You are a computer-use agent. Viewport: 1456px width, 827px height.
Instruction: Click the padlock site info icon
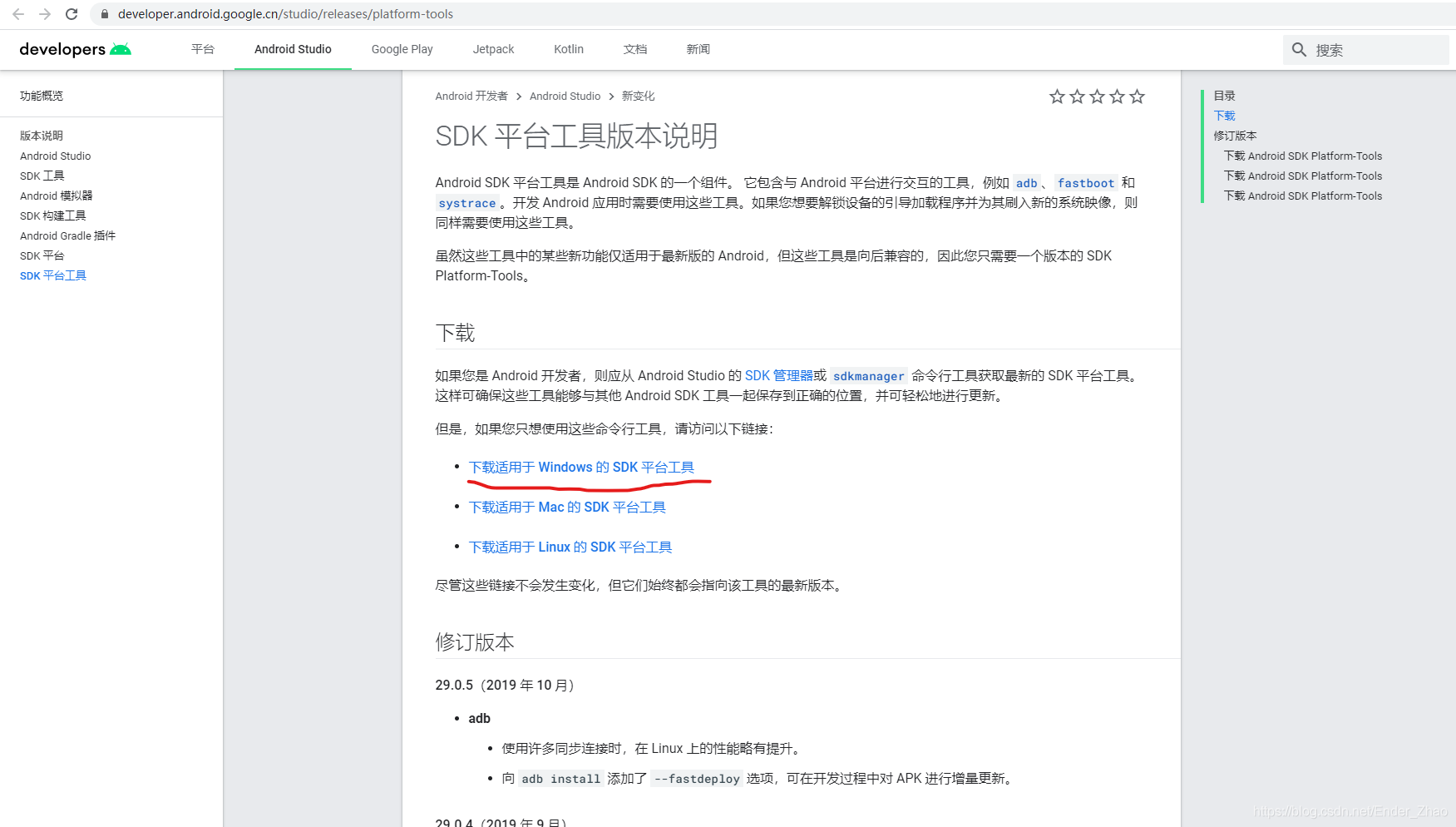point(104,14)
